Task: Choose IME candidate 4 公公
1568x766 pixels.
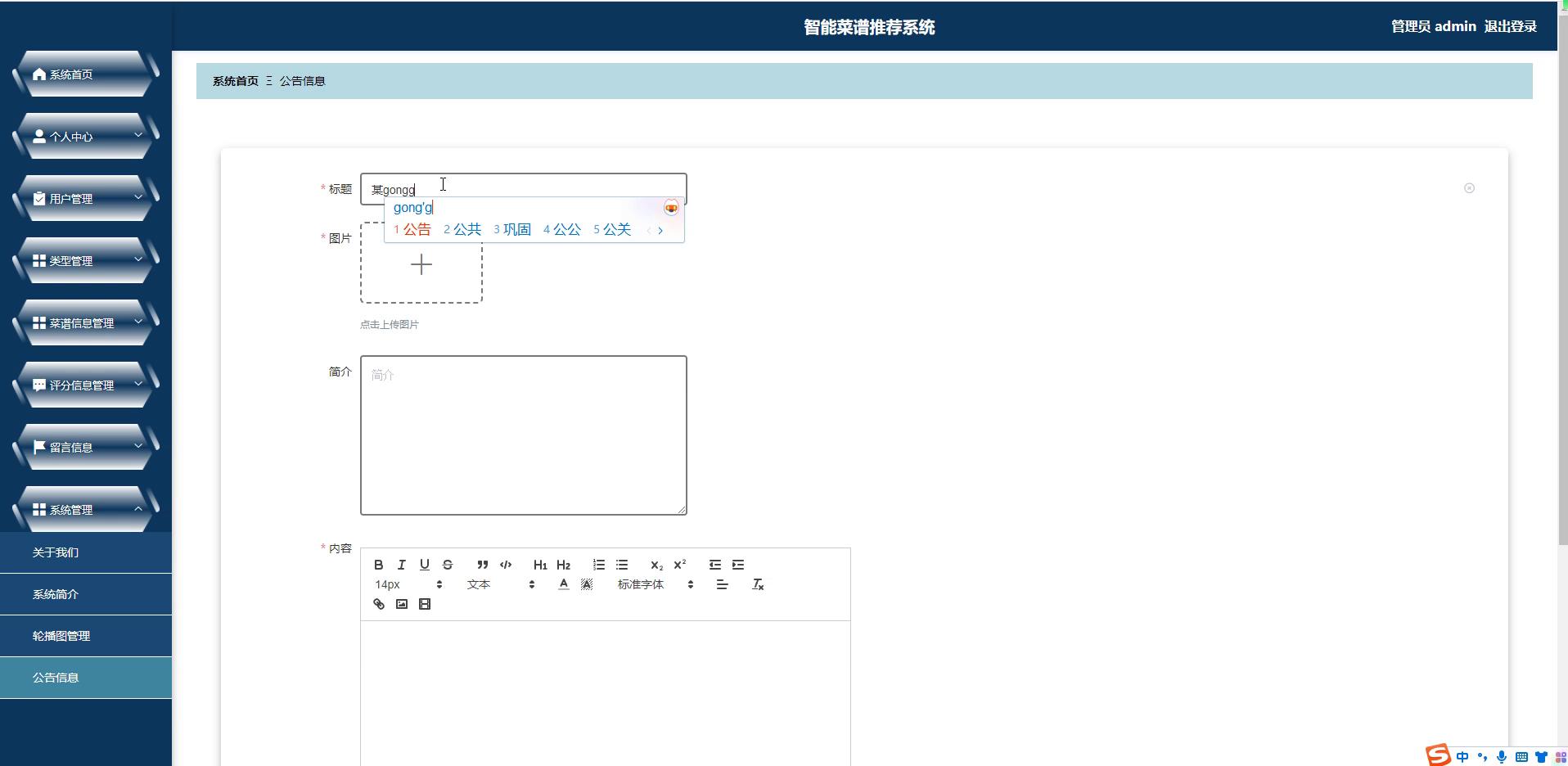Action: click(562, 230)
